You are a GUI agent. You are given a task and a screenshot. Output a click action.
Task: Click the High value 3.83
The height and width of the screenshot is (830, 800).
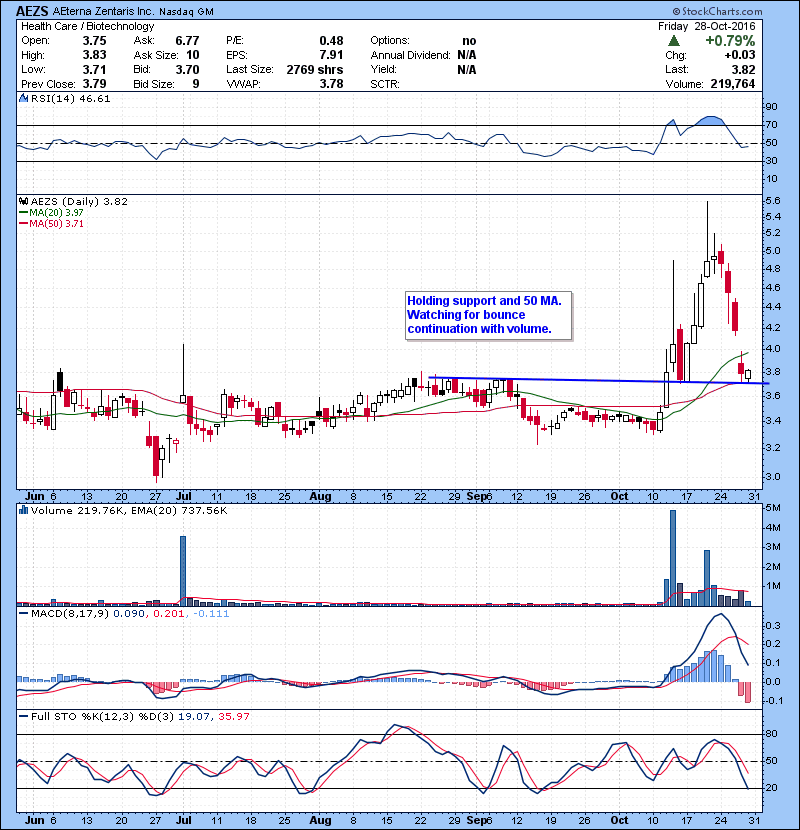pos(94,55)
